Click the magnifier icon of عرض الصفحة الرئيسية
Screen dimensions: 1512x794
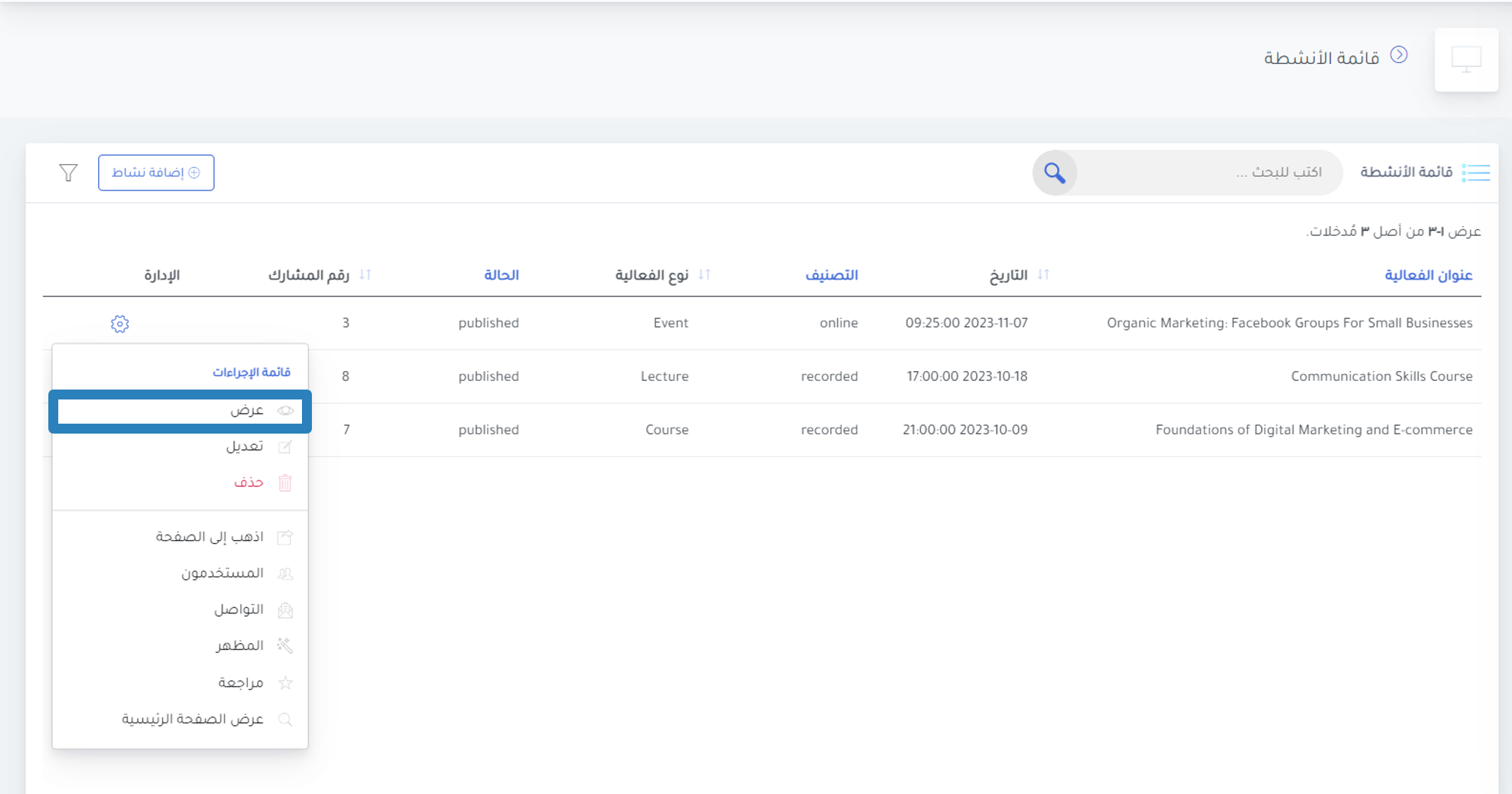285,719
